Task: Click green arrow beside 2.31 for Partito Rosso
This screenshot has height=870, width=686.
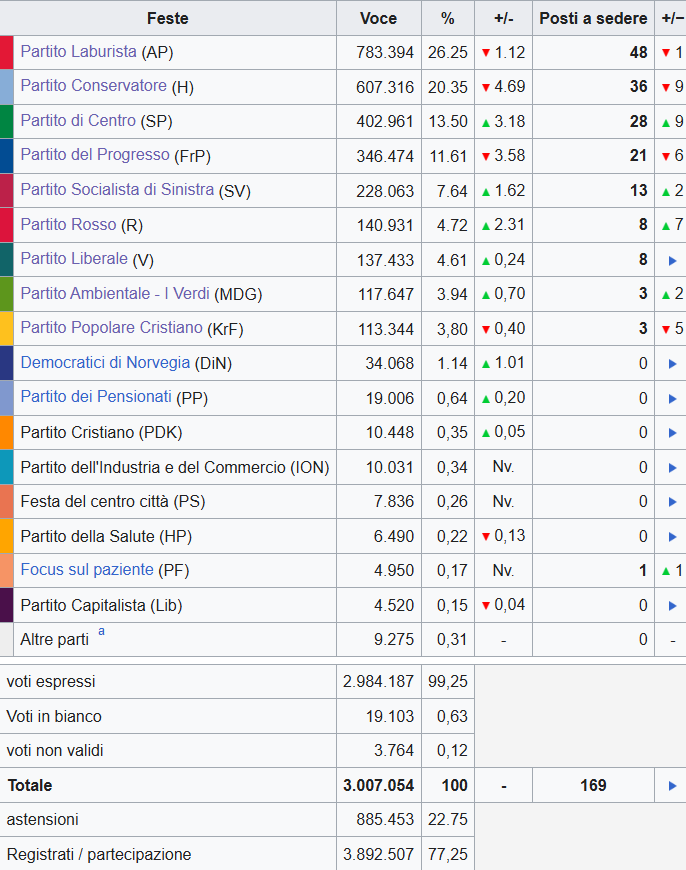Action: point(486,226)
